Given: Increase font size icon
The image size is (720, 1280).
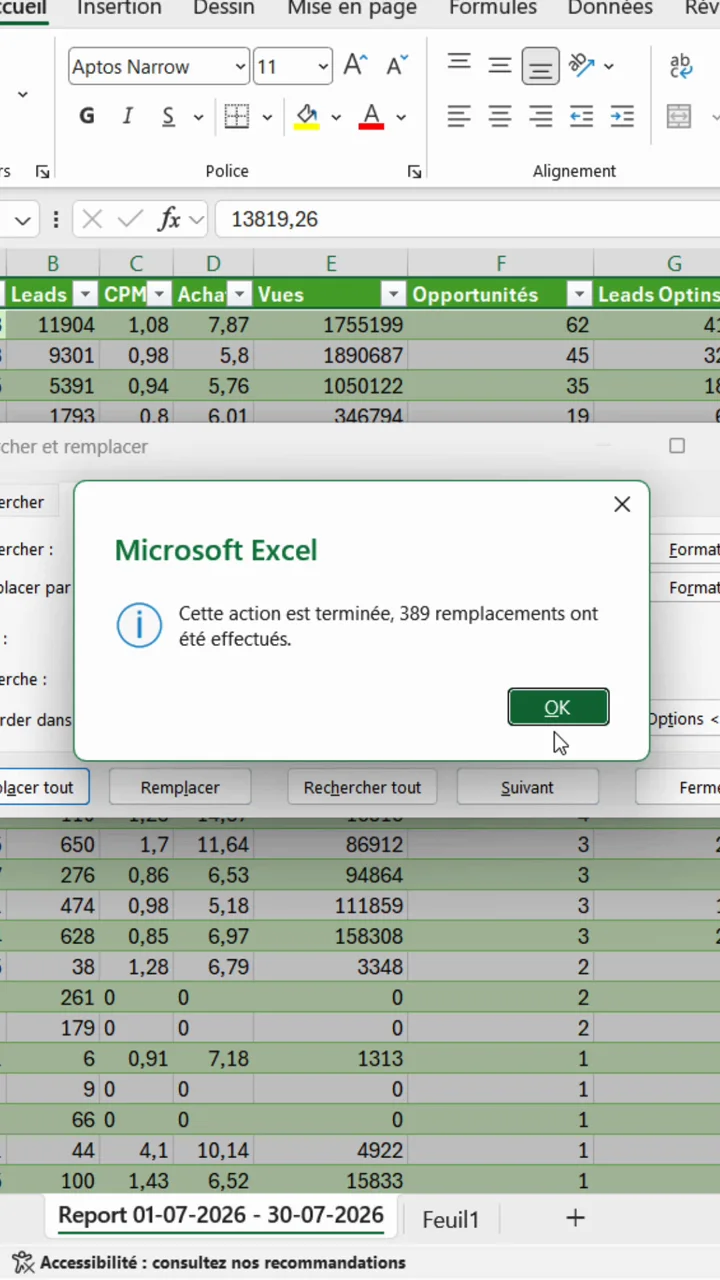Looking at the screenshot, I should pyautogui.click(x=356, y=66).
